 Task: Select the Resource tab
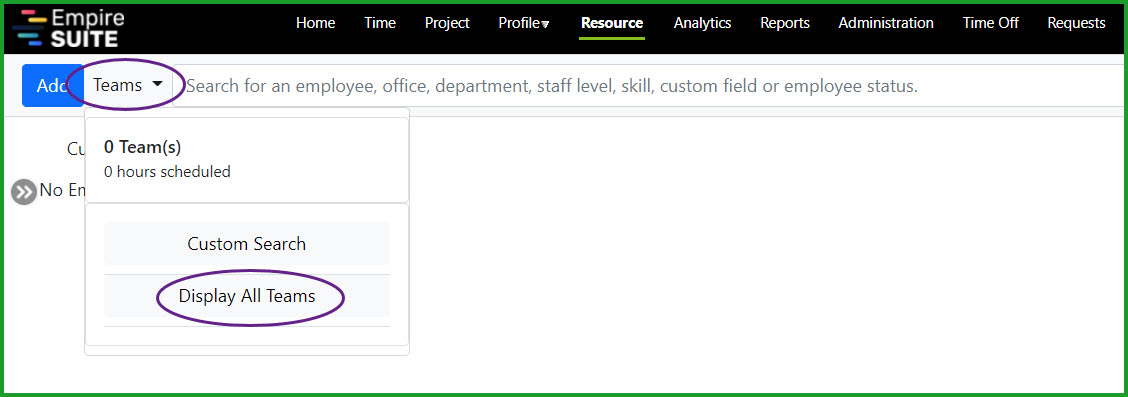coord(612,23)
